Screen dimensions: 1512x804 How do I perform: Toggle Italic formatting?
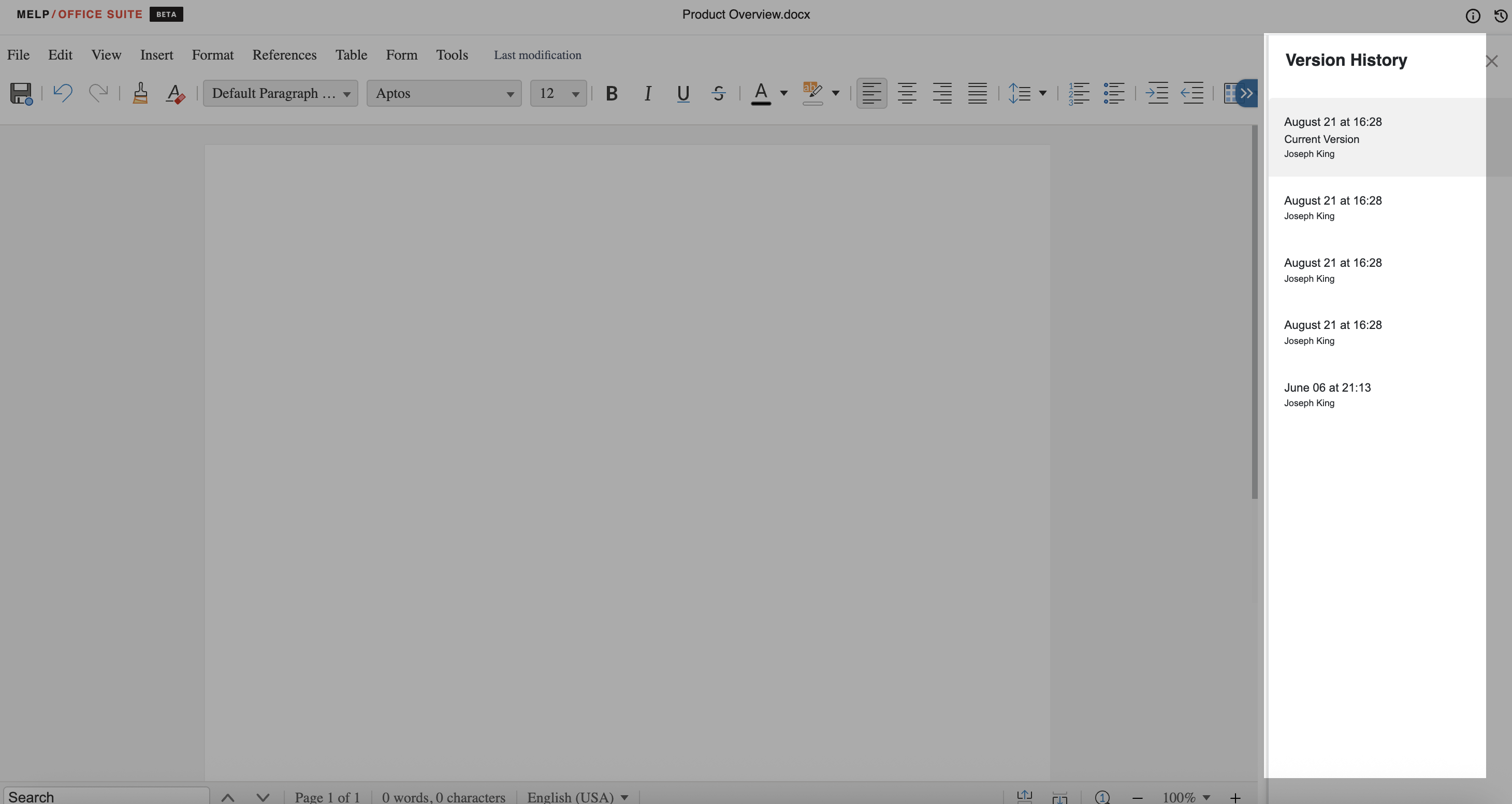click(647, 93)
